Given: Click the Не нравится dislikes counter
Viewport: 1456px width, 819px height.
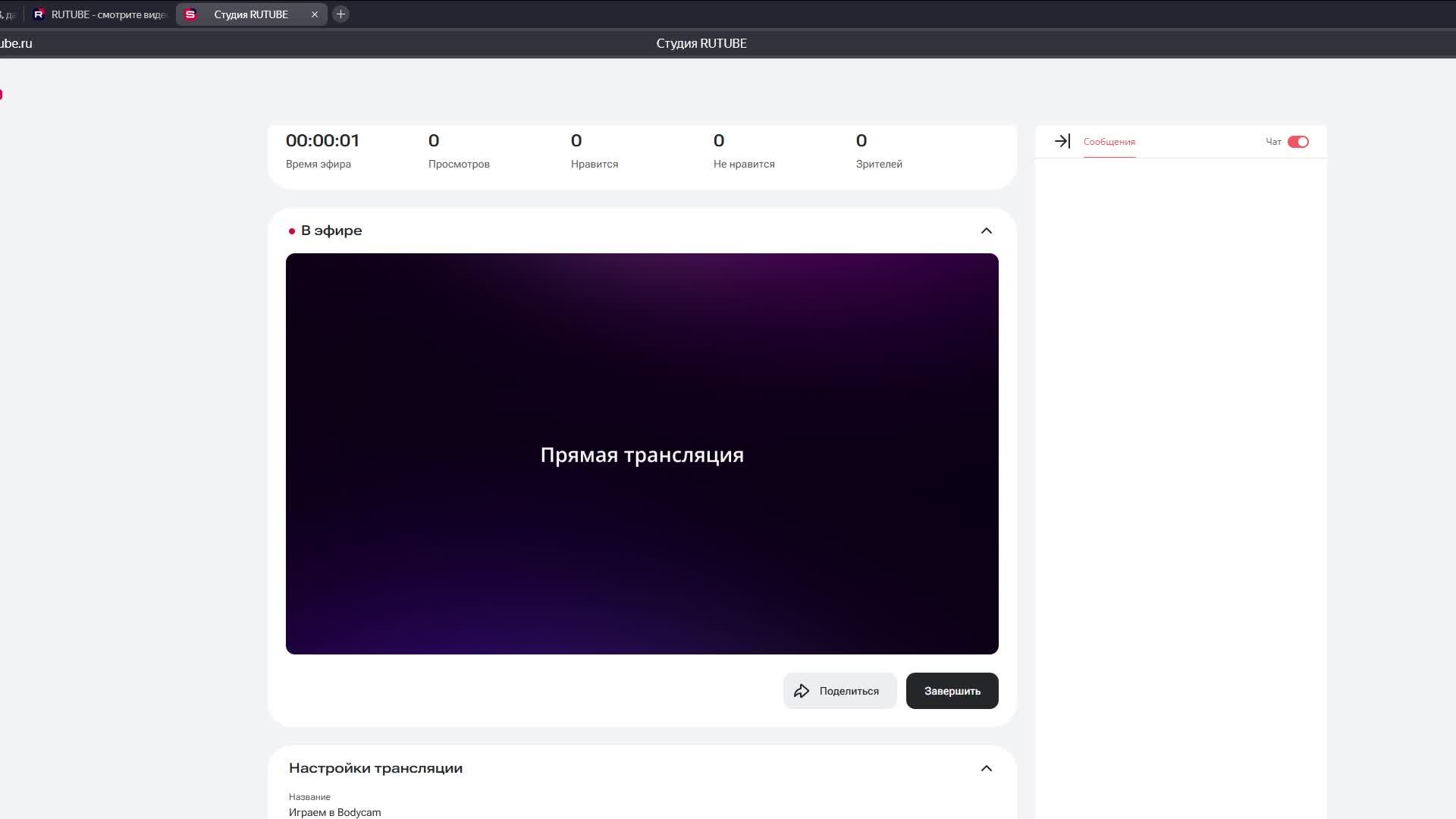Looking at the screenshot, I should tap(719, 141).
